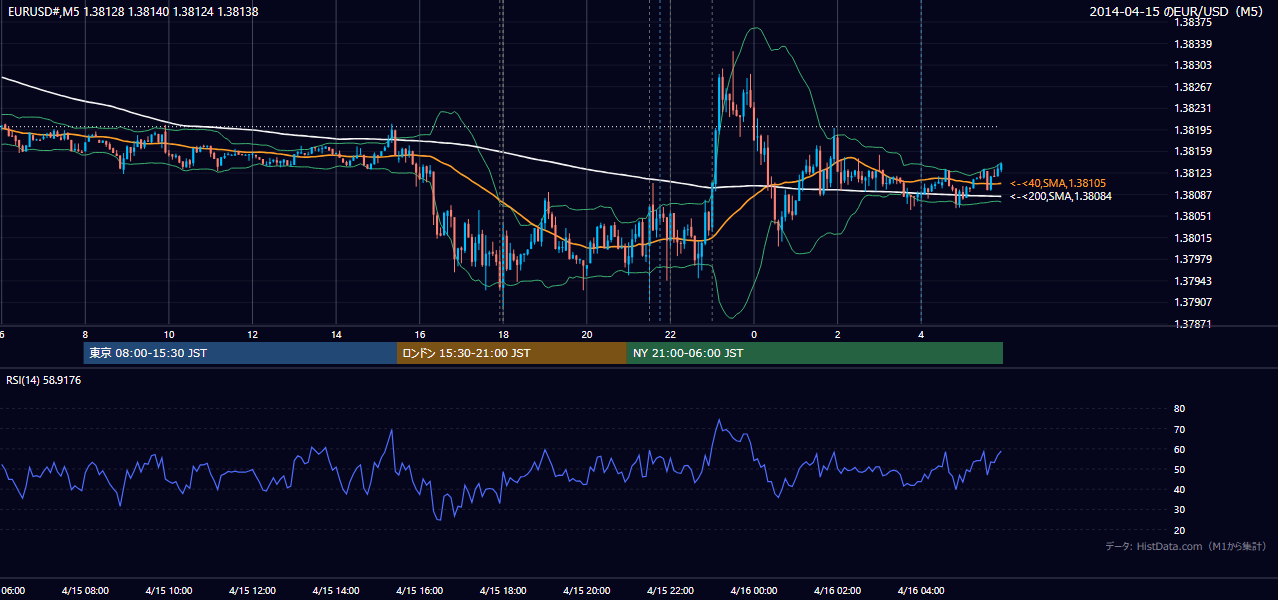The image size is (1278, 600).
Task: Click the RSI 70 level label
Action: 1179,429
